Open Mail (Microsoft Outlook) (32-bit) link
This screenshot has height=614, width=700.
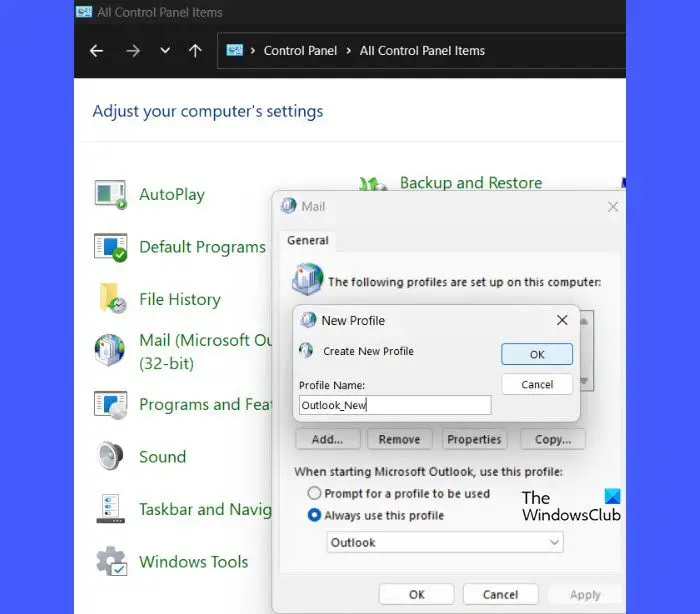(205, 352)
